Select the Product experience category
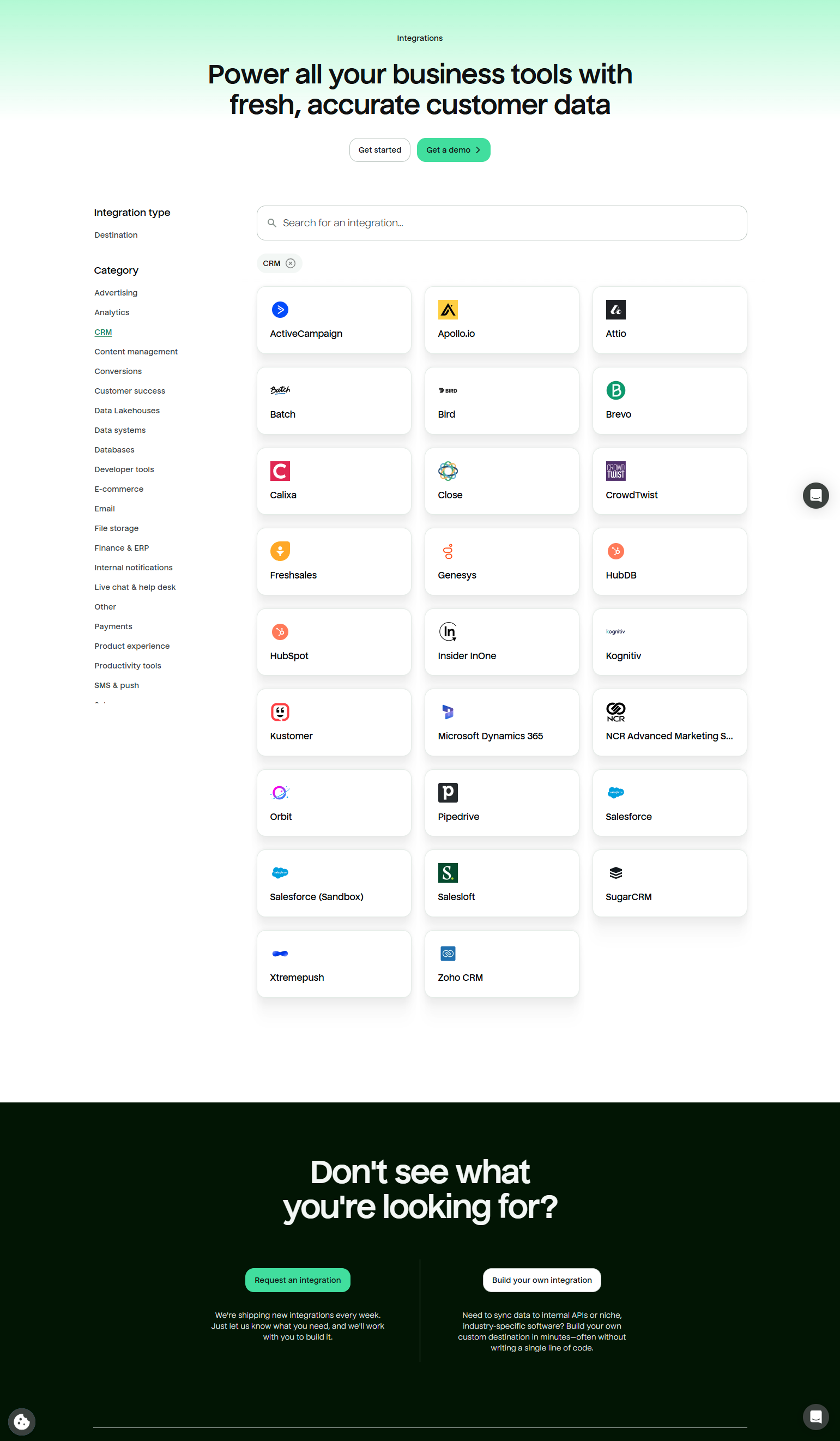The image size is (840, 1441). [132, 646]
